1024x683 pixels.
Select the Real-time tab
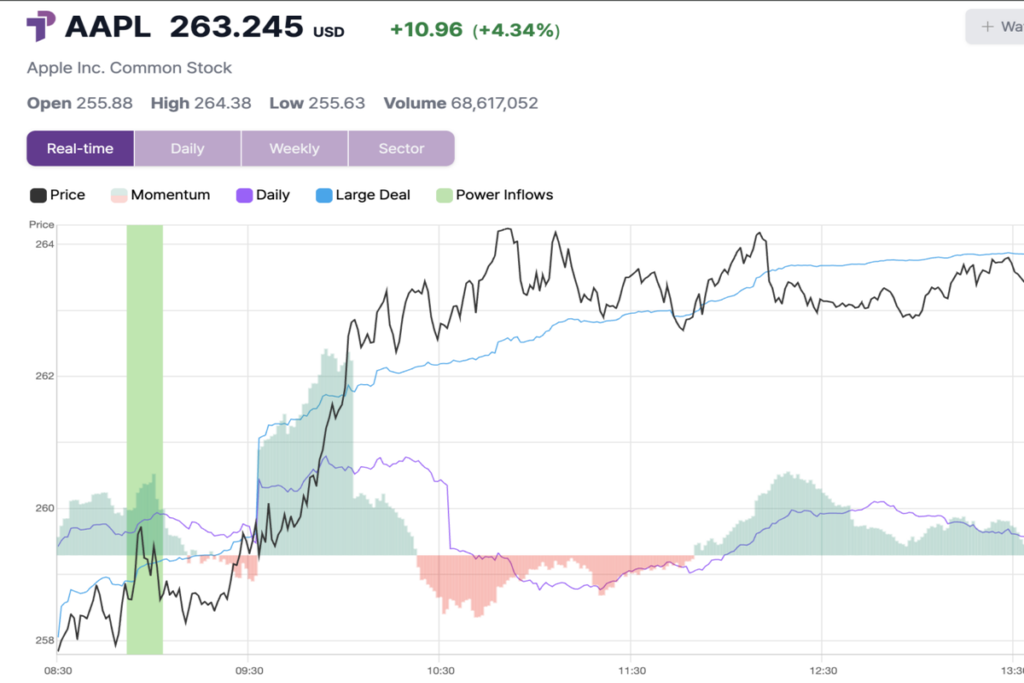click(80, 148)
